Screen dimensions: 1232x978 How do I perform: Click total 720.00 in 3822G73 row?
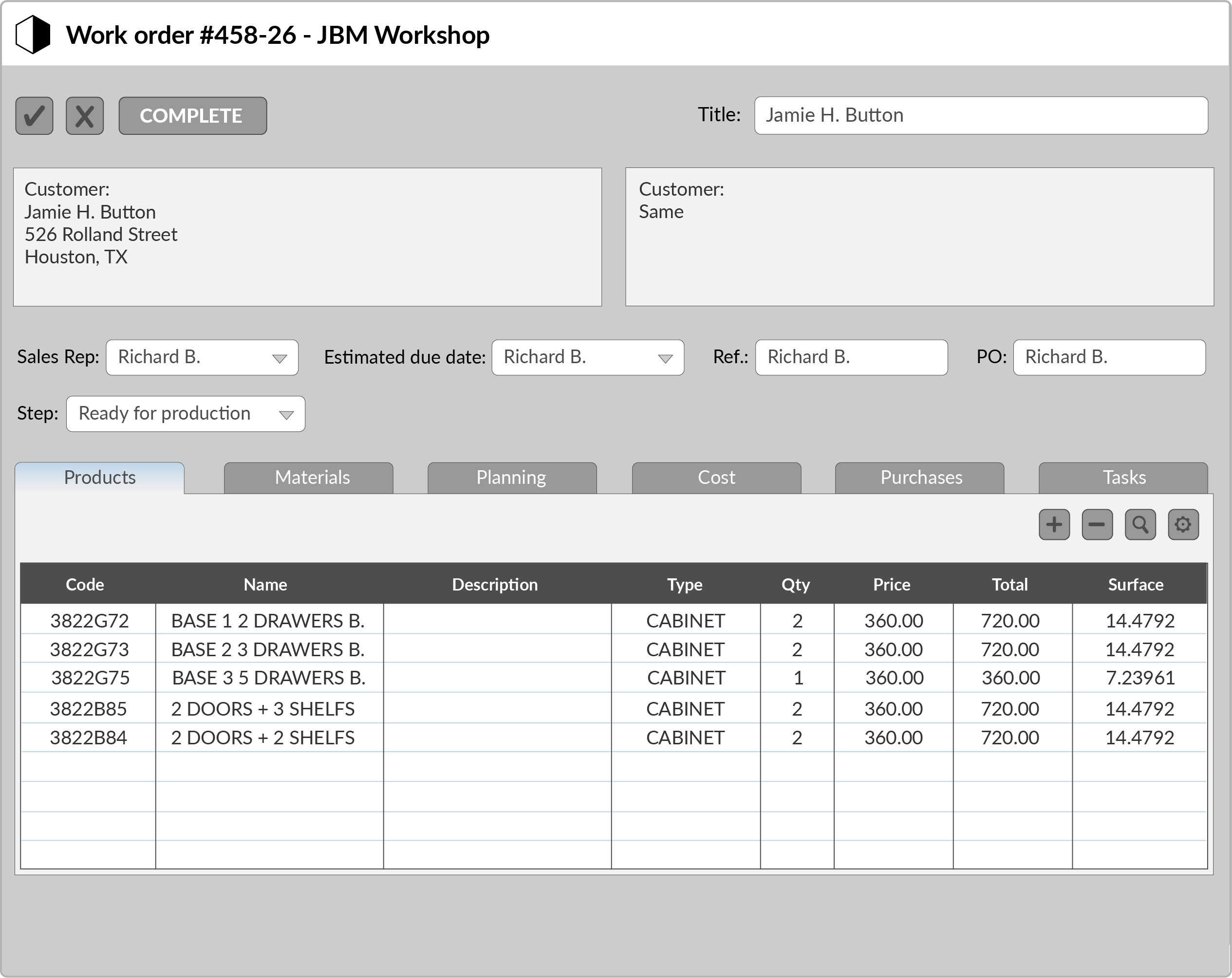pyautogui.click(x=1010, y=649)
